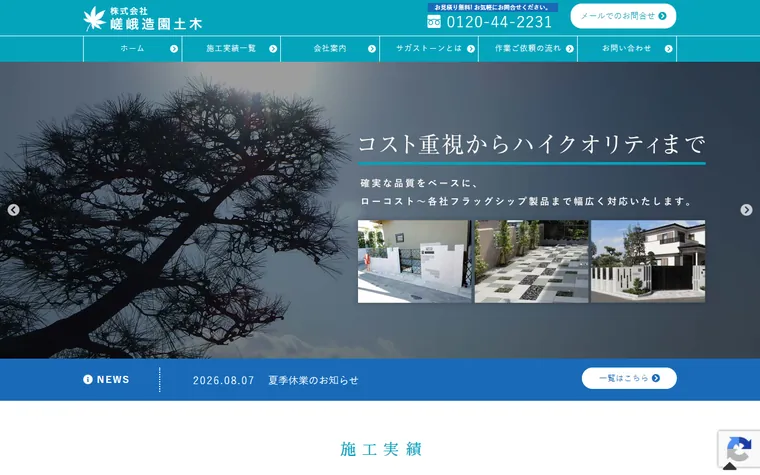Open the お問い合わせ menu item
The width and height of the screenshot is (760, 475).
(627, 48)
